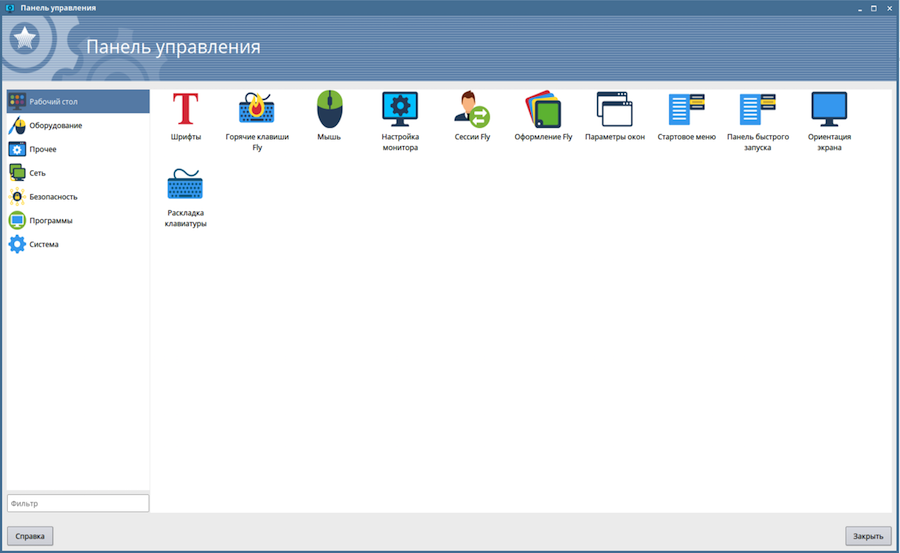Go to the Сеть network category
The image size is (900, 553).
[x=37, y=173]
